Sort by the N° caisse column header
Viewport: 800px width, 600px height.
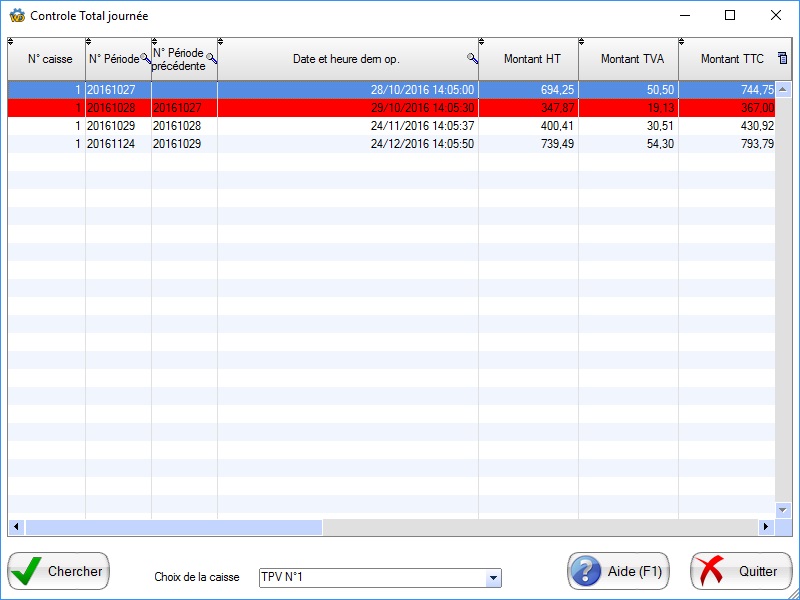(x=49, y=59)
